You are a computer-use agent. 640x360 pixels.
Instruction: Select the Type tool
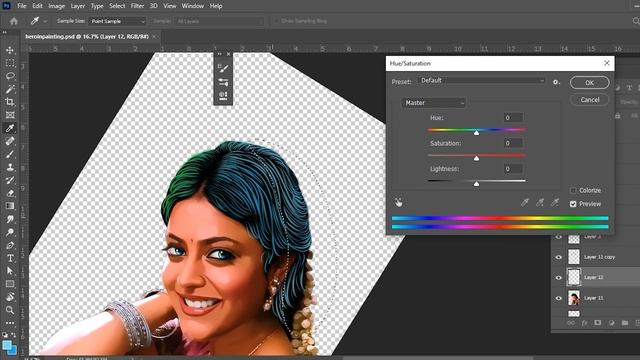[10, 258]
